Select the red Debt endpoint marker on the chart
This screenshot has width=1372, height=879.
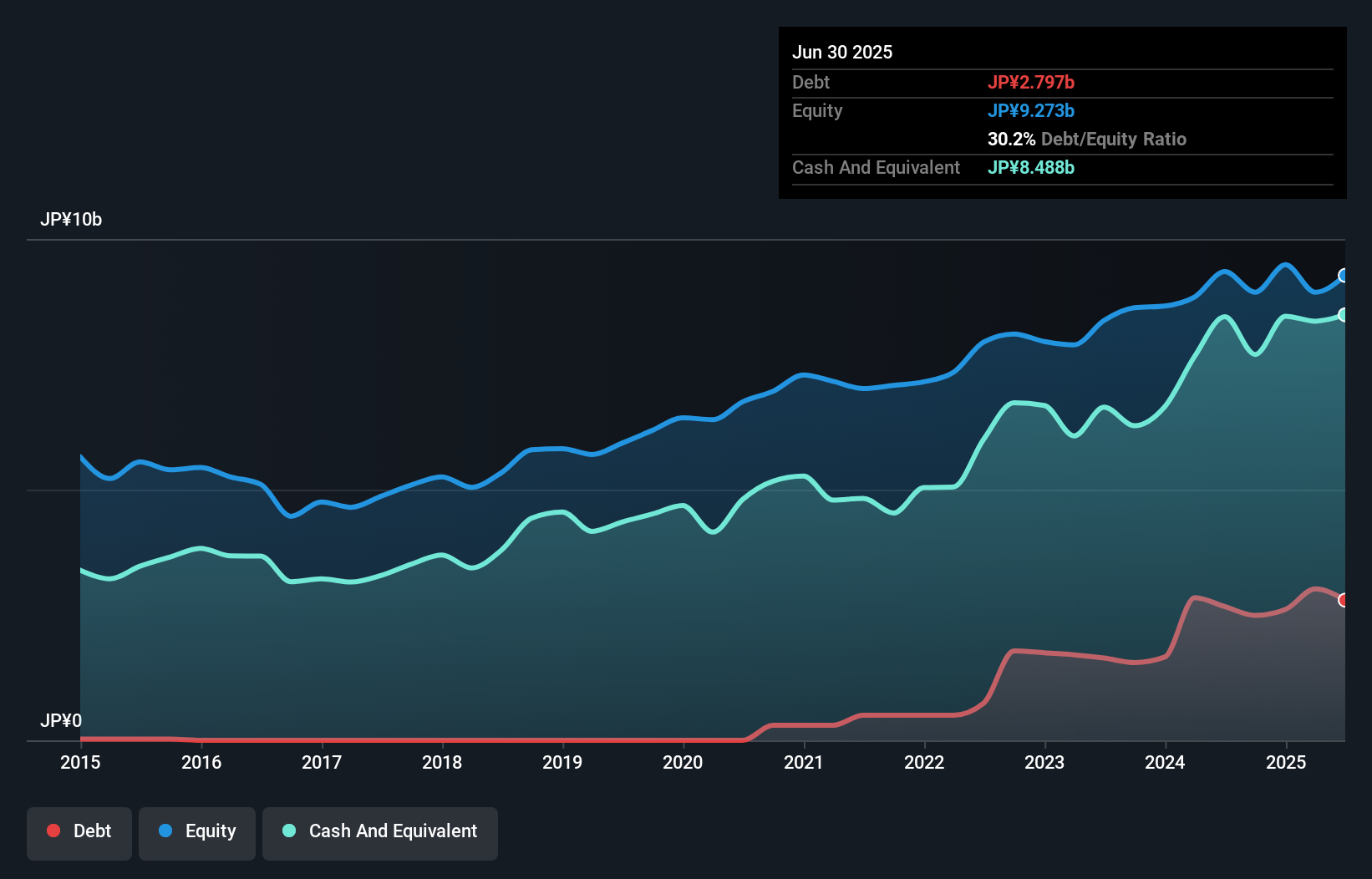coord(1343,600)
